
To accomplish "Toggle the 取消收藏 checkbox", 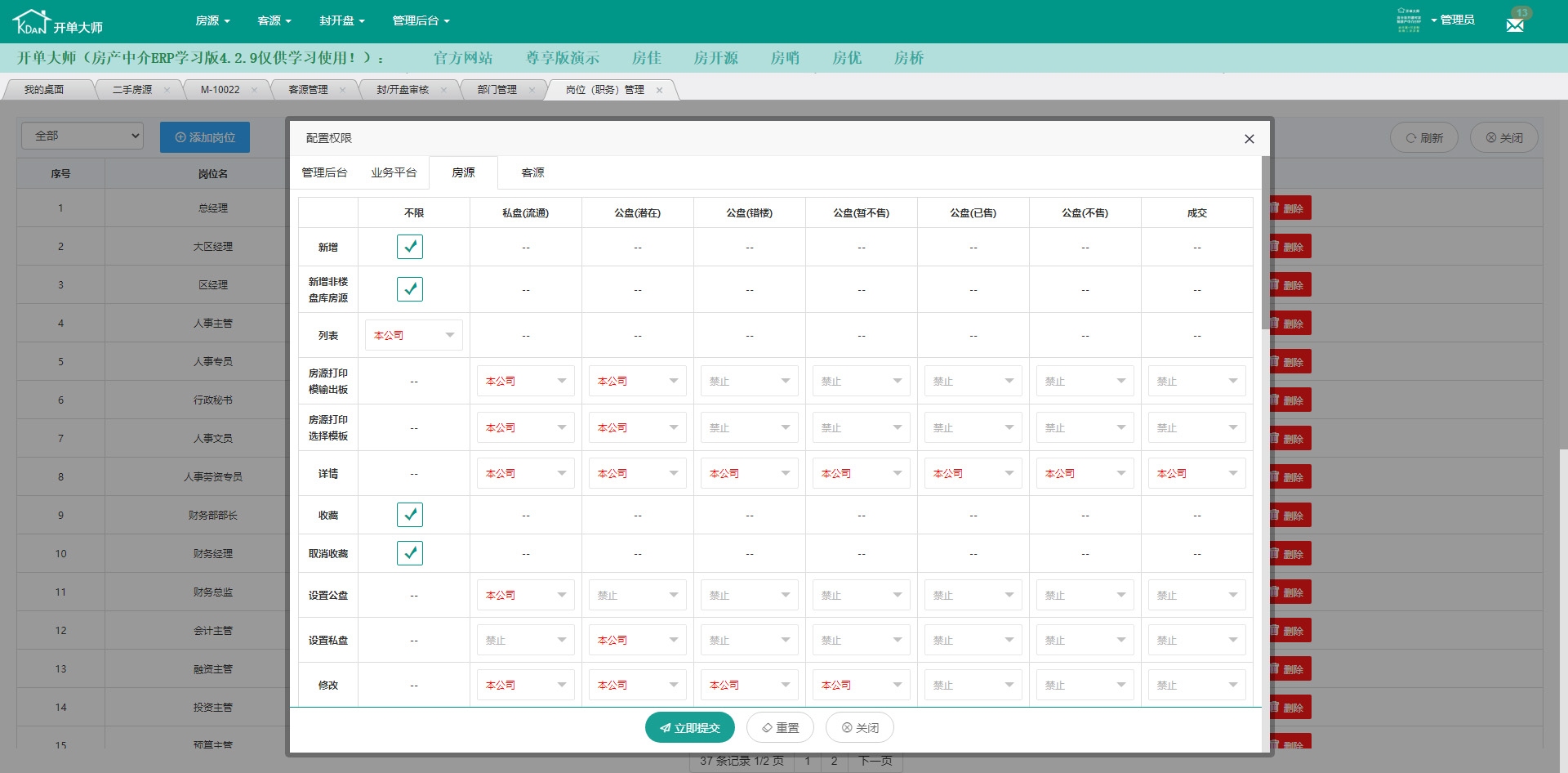I will pos(410,553).
